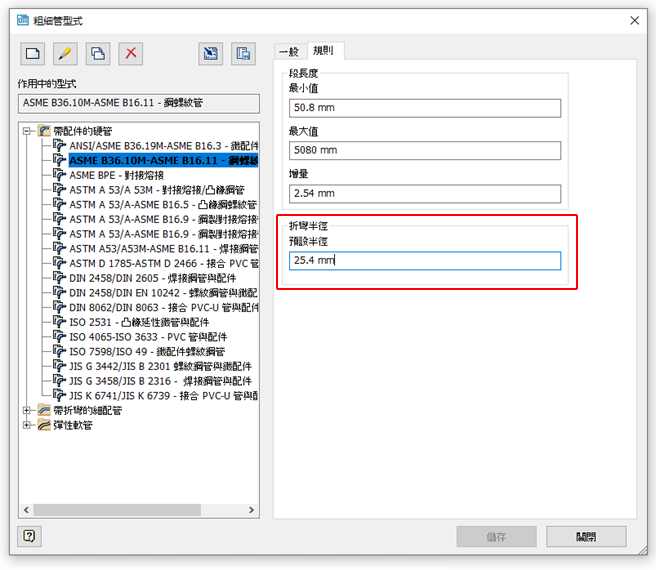This screenshot has height=570, width=656.
Task: Select ISO 4065-ISO 3633 PVC style
Action: click(x=148, y=337)
